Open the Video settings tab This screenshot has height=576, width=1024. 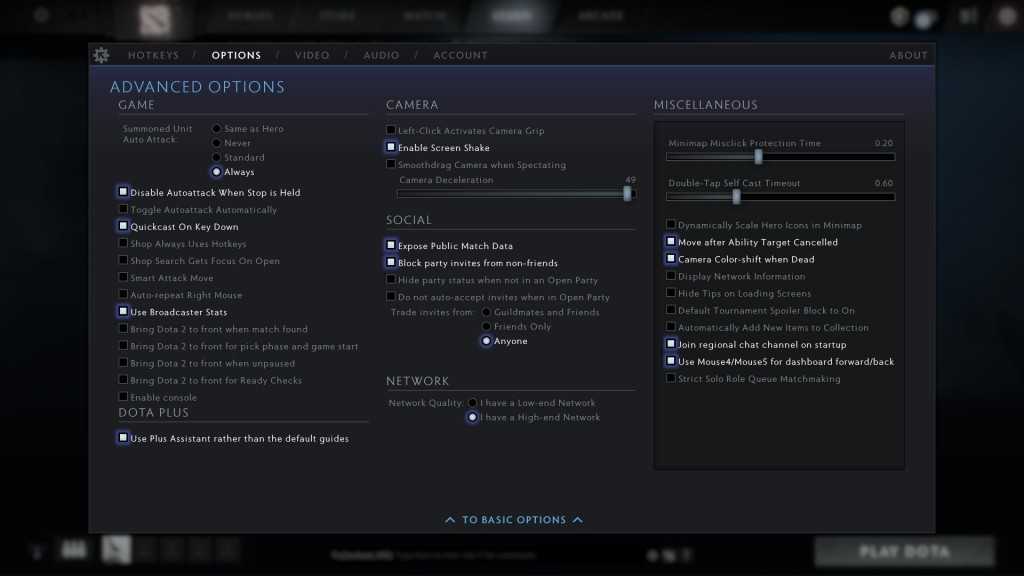pos(312,55)
